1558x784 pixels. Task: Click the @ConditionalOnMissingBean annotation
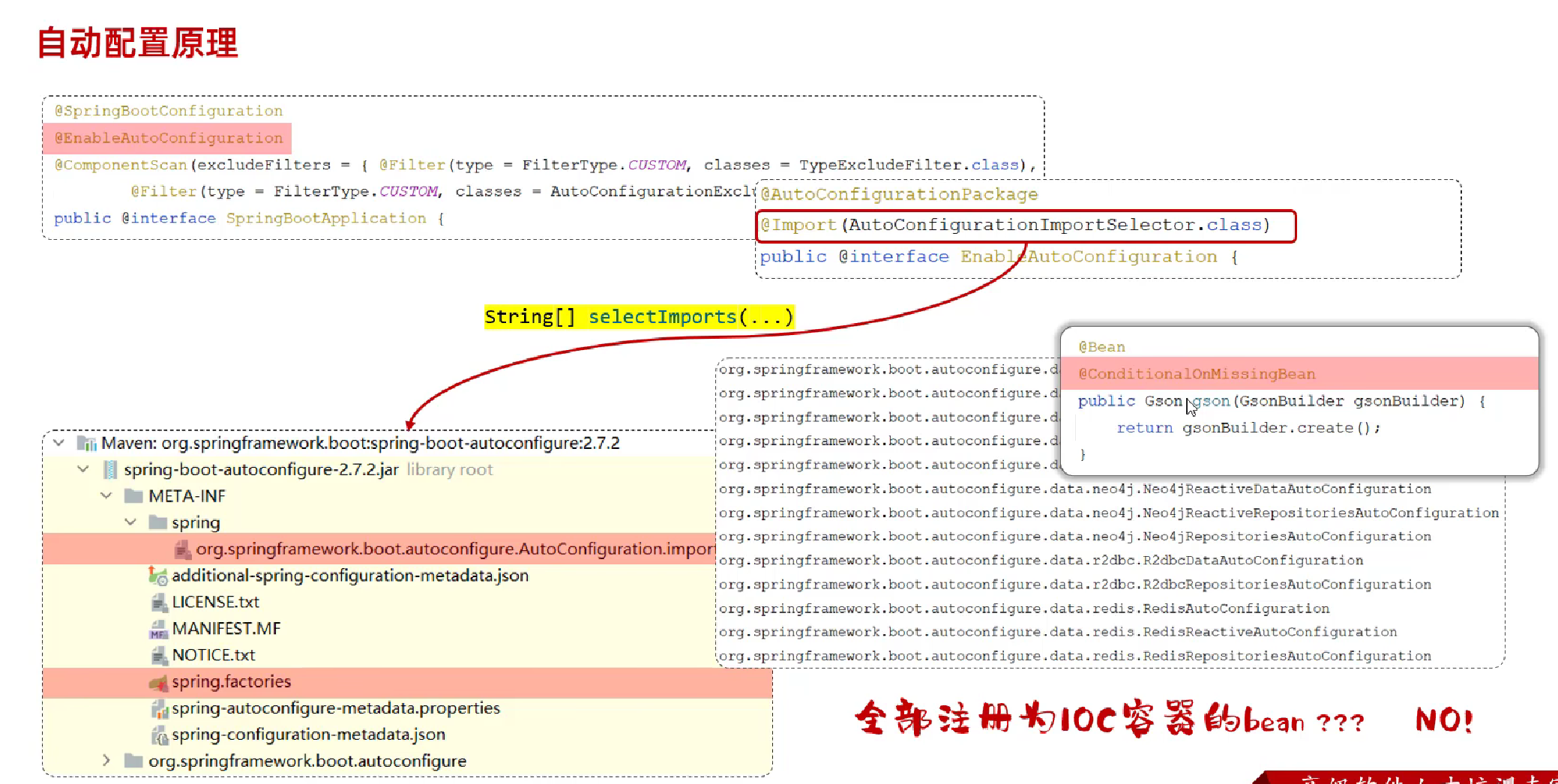(x=1197, y=374)
